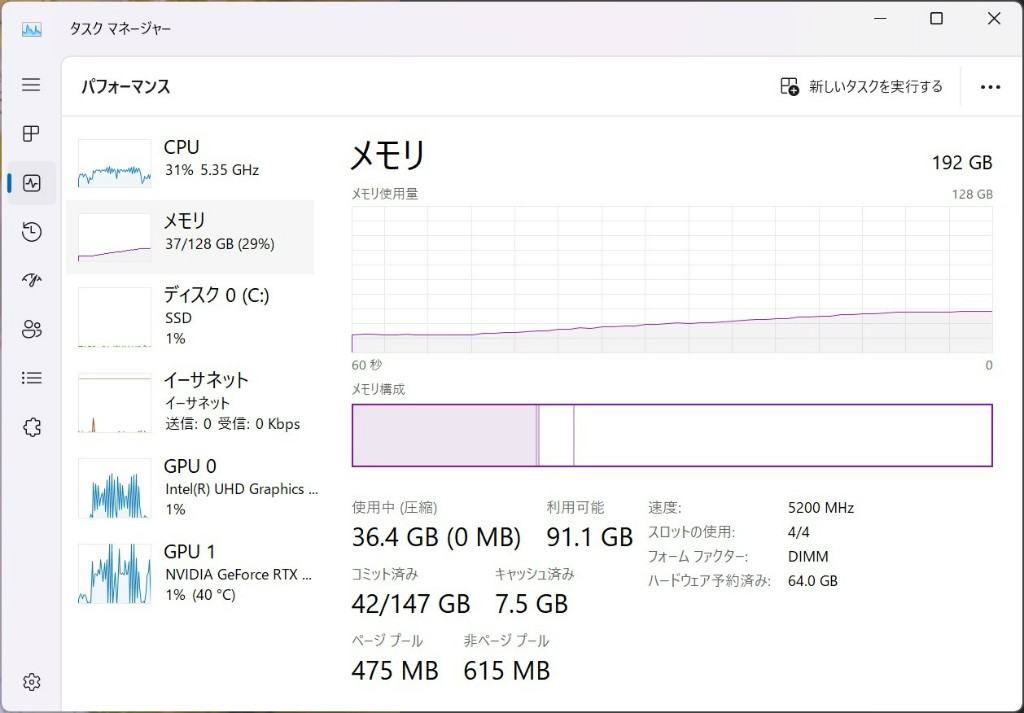Select the メモリ performance item
Screen dimensions: 1024x713
pos(190,236)
